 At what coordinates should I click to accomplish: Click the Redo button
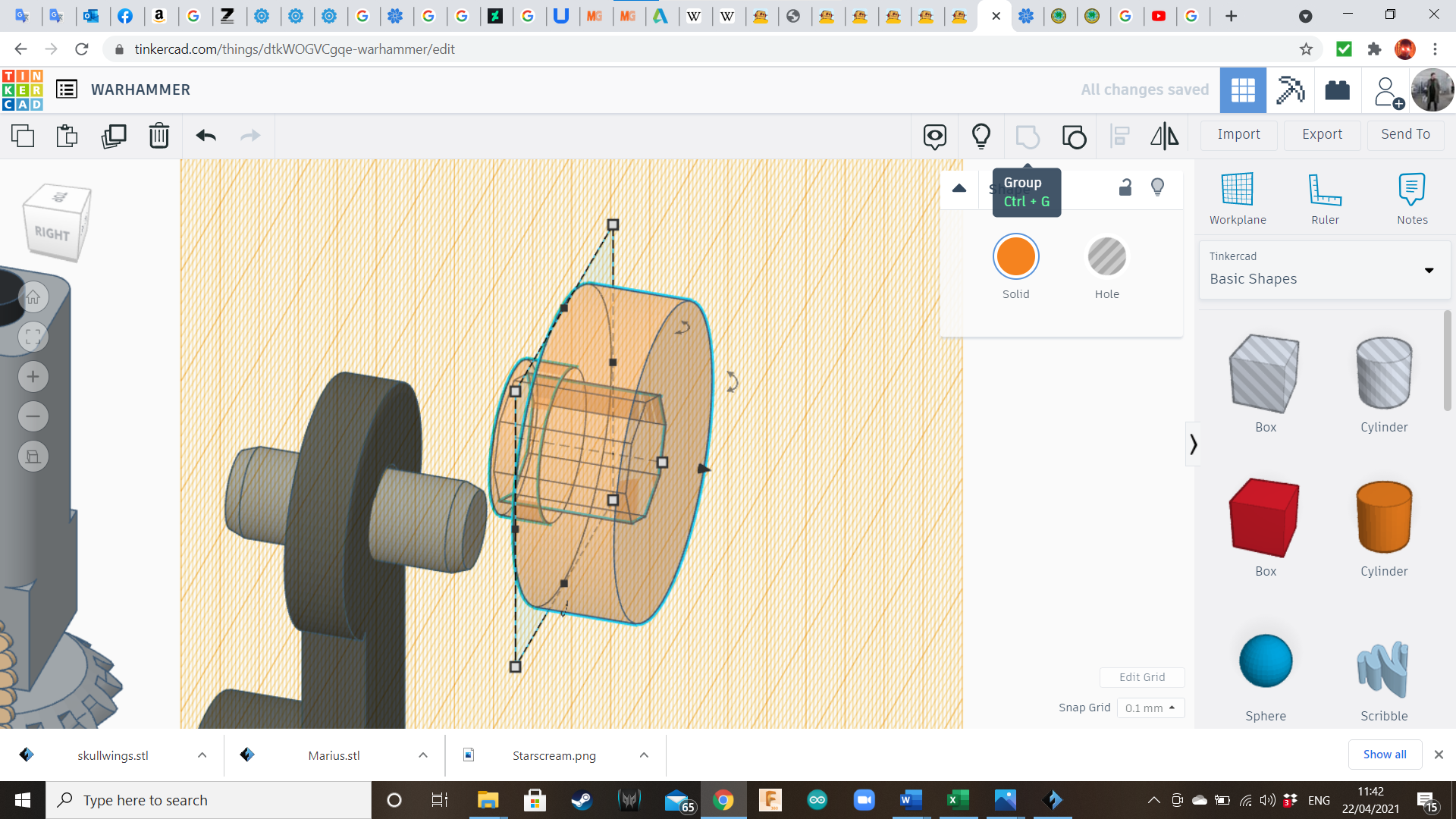click(250, 135)
